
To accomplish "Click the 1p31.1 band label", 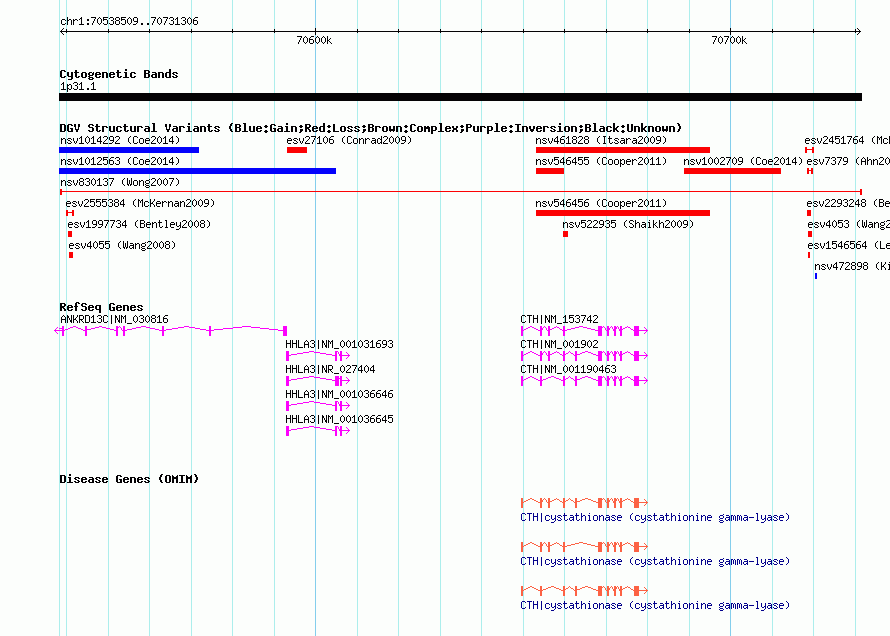I will point(78,86).
